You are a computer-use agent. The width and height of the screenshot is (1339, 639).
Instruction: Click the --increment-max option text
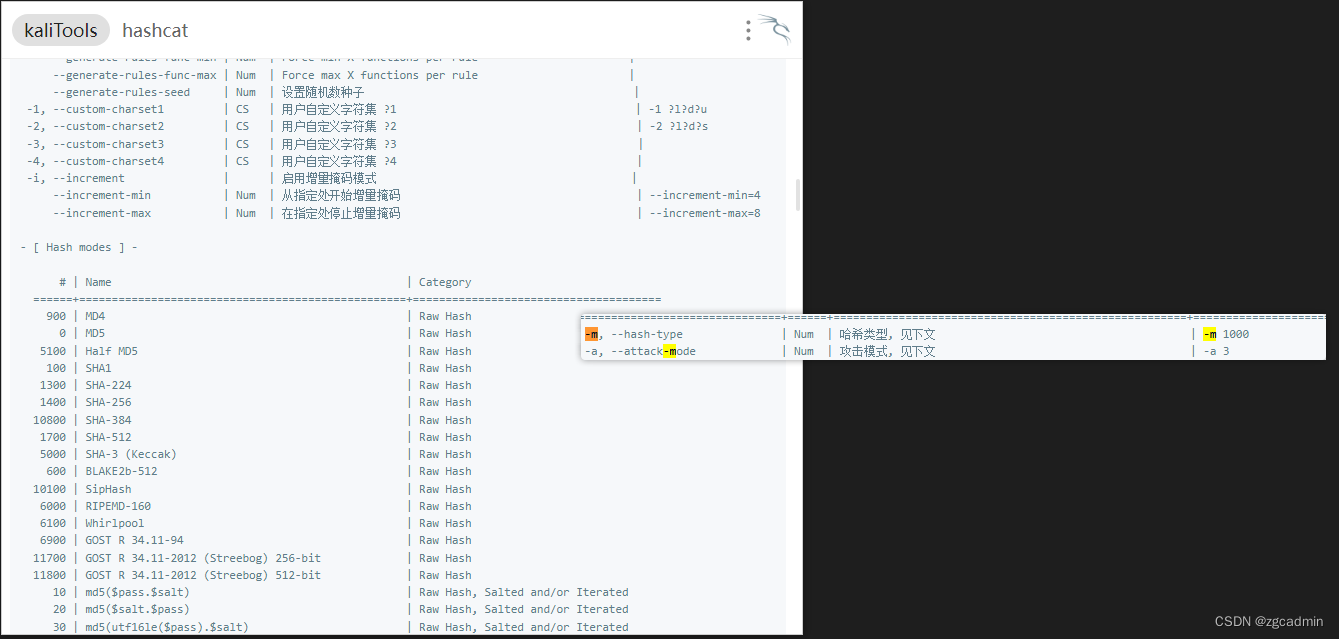click(101, 213)
